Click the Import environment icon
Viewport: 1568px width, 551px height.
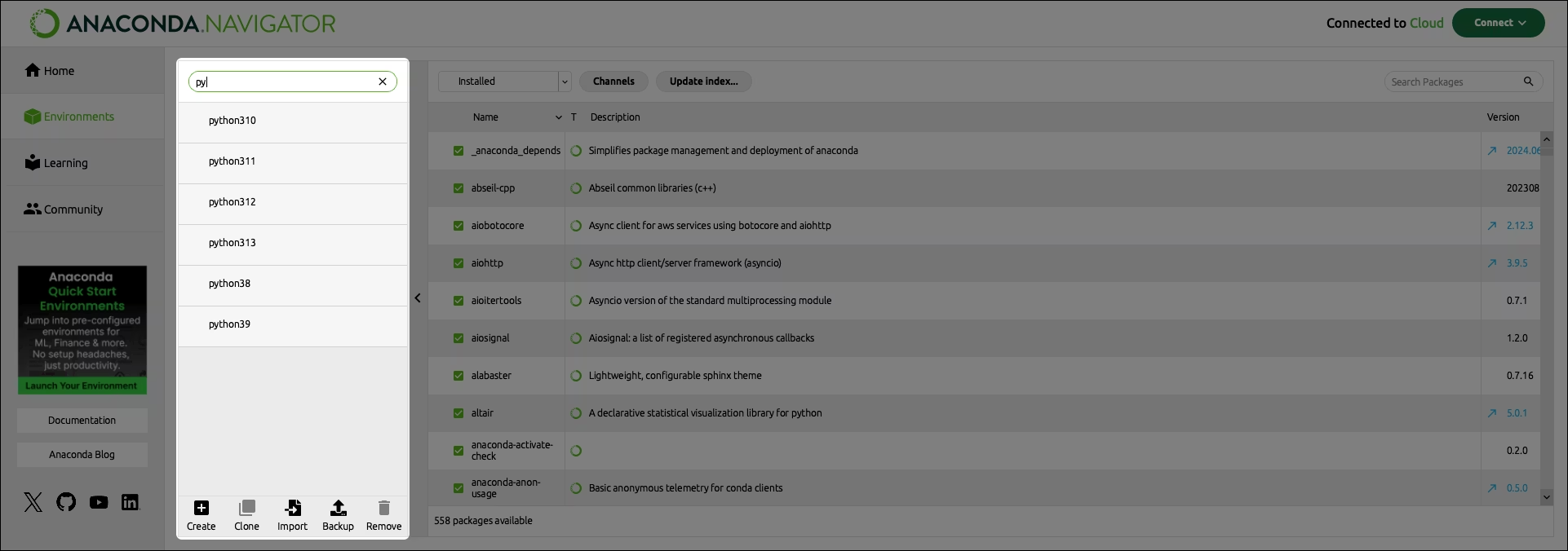point(292,509)
